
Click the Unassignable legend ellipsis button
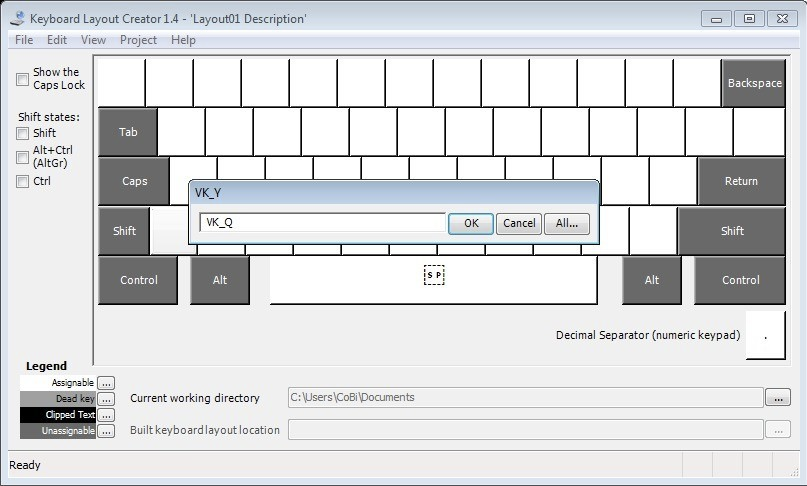click(106, 431)
